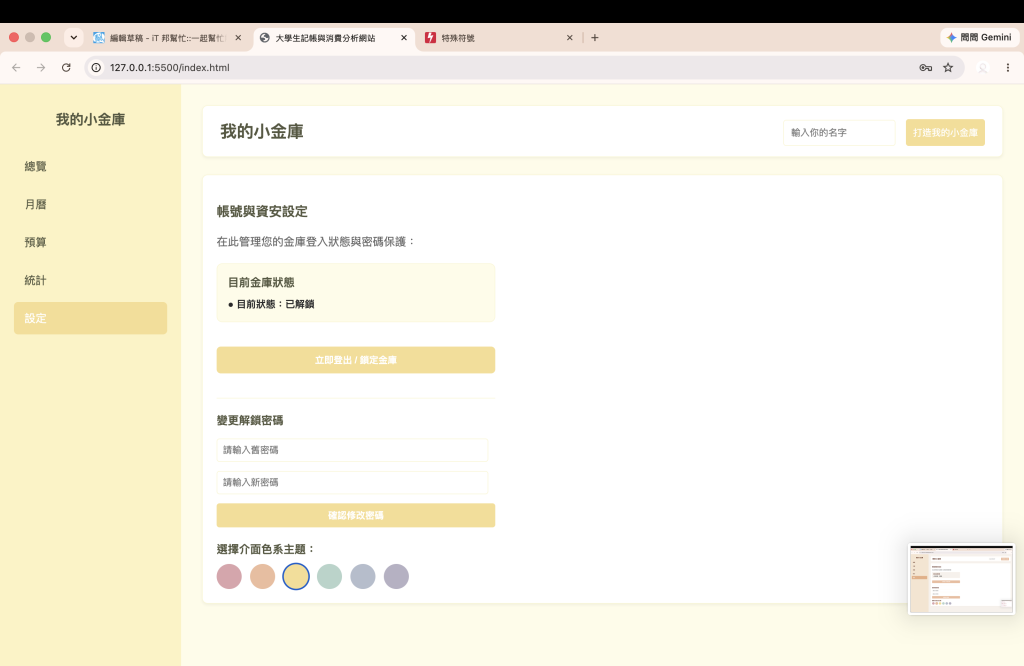The width and height of the screenshot is (1024, 666).
Task: Click 我的小金庫 sidebar title
Action: pyautogui.click(x=90, y=119)
